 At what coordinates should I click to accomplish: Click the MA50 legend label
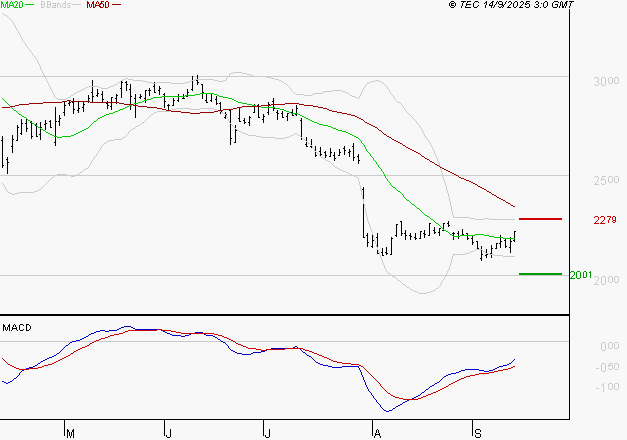pyautogui.click(x=98, y=5)
